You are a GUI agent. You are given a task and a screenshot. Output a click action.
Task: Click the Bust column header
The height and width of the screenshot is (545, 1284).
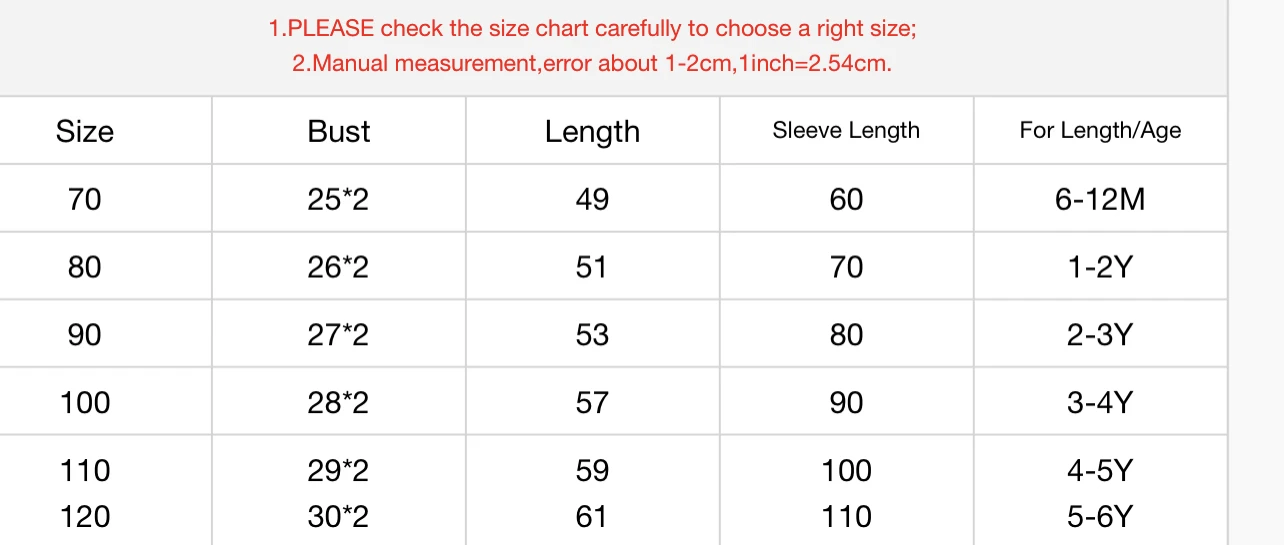(x=339, y=131)
